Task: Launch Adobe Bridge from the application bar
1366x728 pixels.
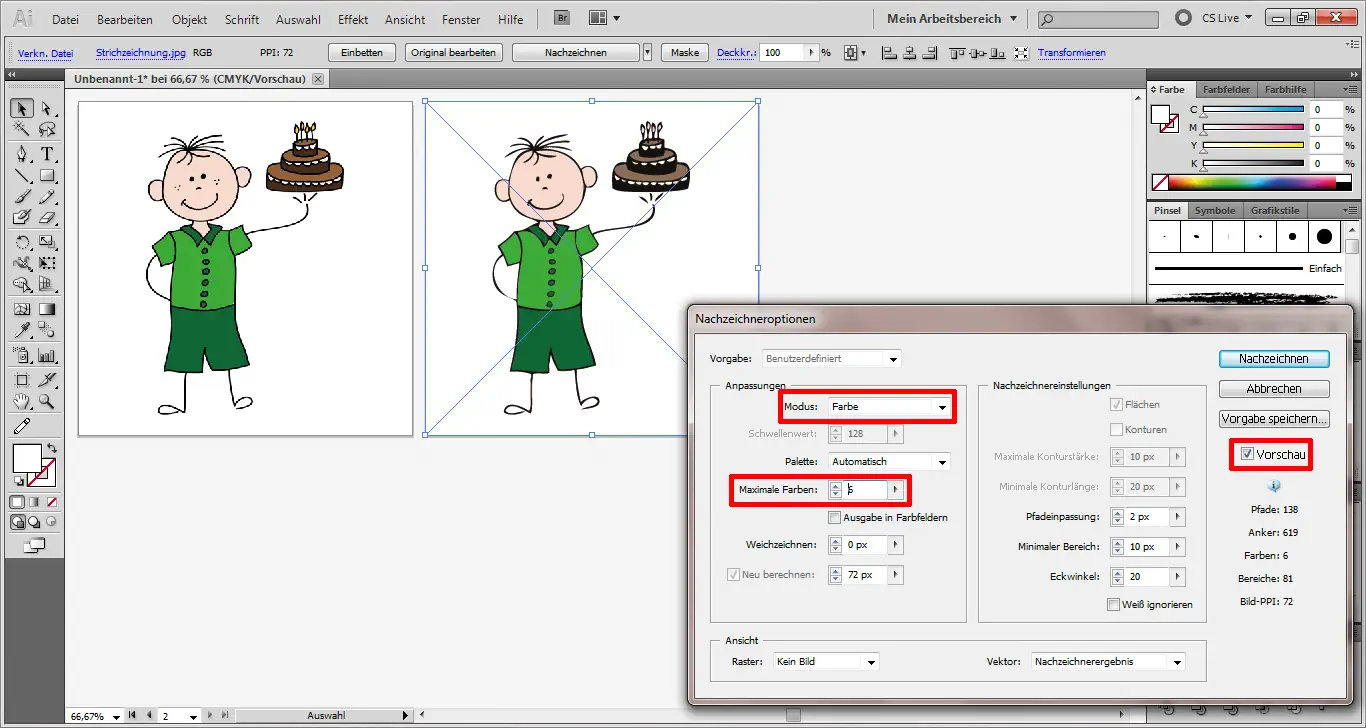Action: [x=561, y=17]
